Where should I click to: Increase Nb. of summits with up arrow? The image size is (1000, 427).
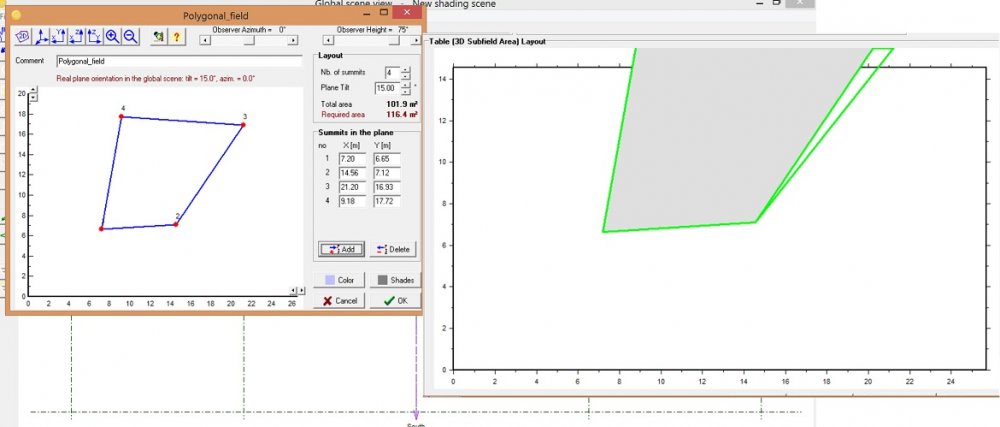406,69
